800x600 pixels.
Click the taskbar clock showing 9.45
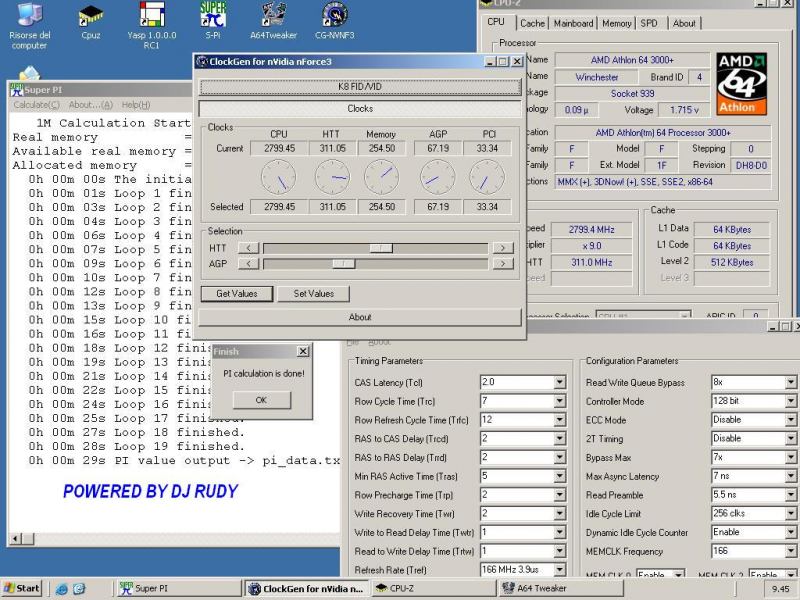coord(781,589)
